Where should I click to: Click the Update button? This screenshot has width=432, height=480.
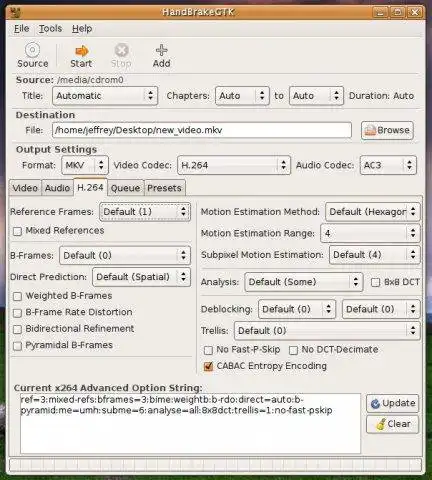click(x=393, y=403)
